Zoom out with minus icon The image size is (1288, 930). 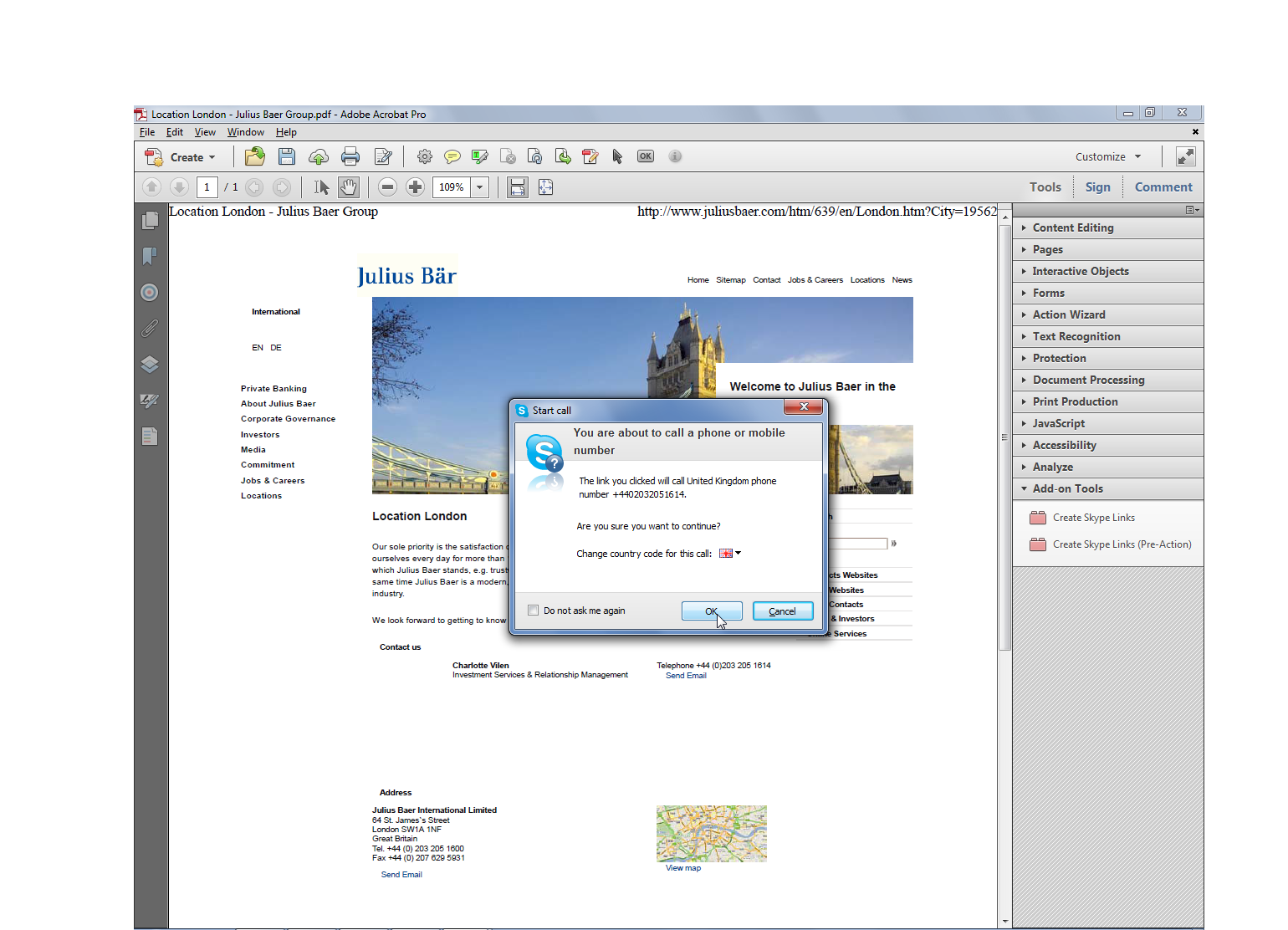pos(387,187)
